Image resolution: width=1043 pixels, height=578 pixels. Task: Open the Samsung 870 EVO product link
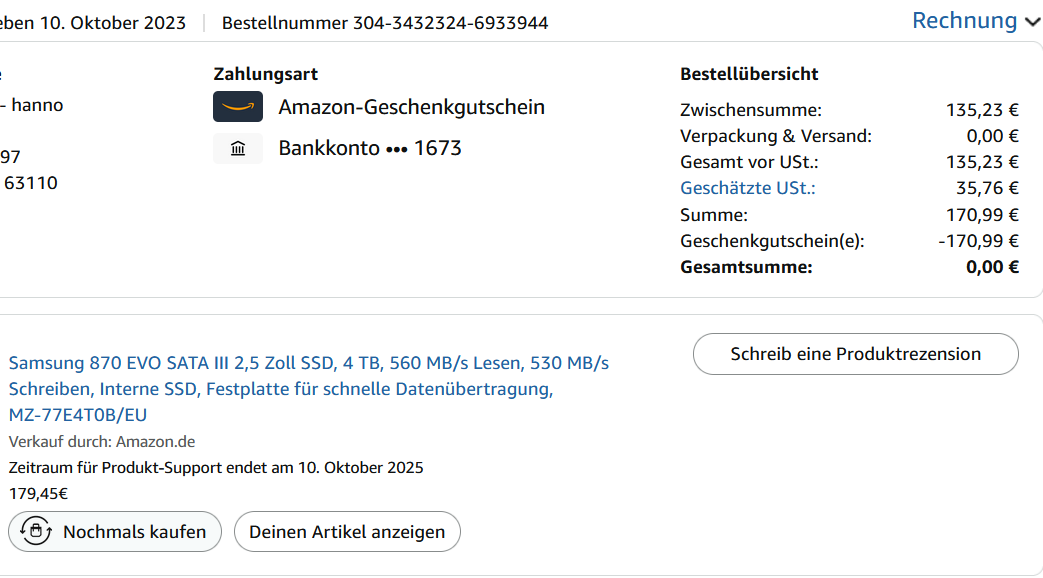tap(308, 388)
